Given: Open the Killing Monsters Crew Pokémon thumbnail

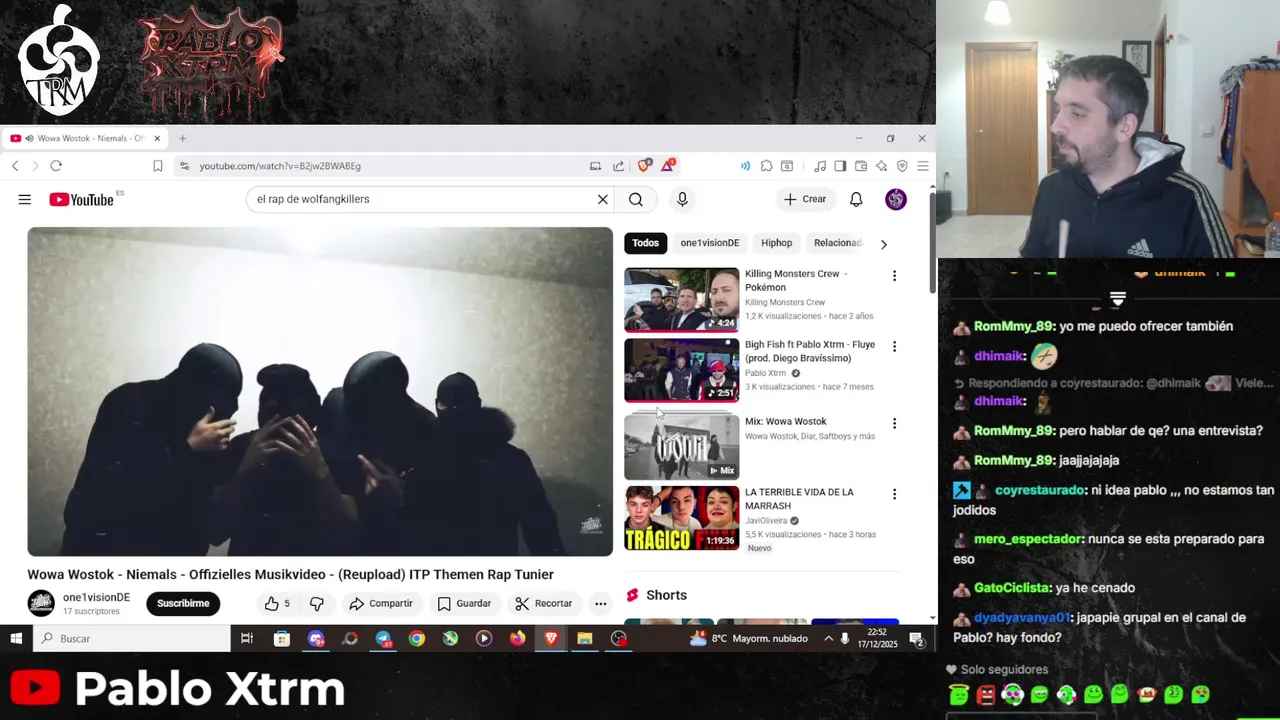Looking at the screenshot, I should tap(682, 299).
